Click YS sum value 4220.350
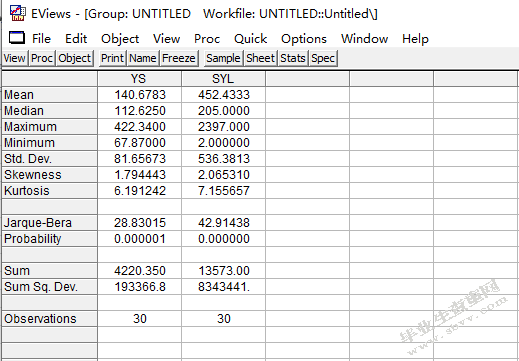 tap(140, 271)
